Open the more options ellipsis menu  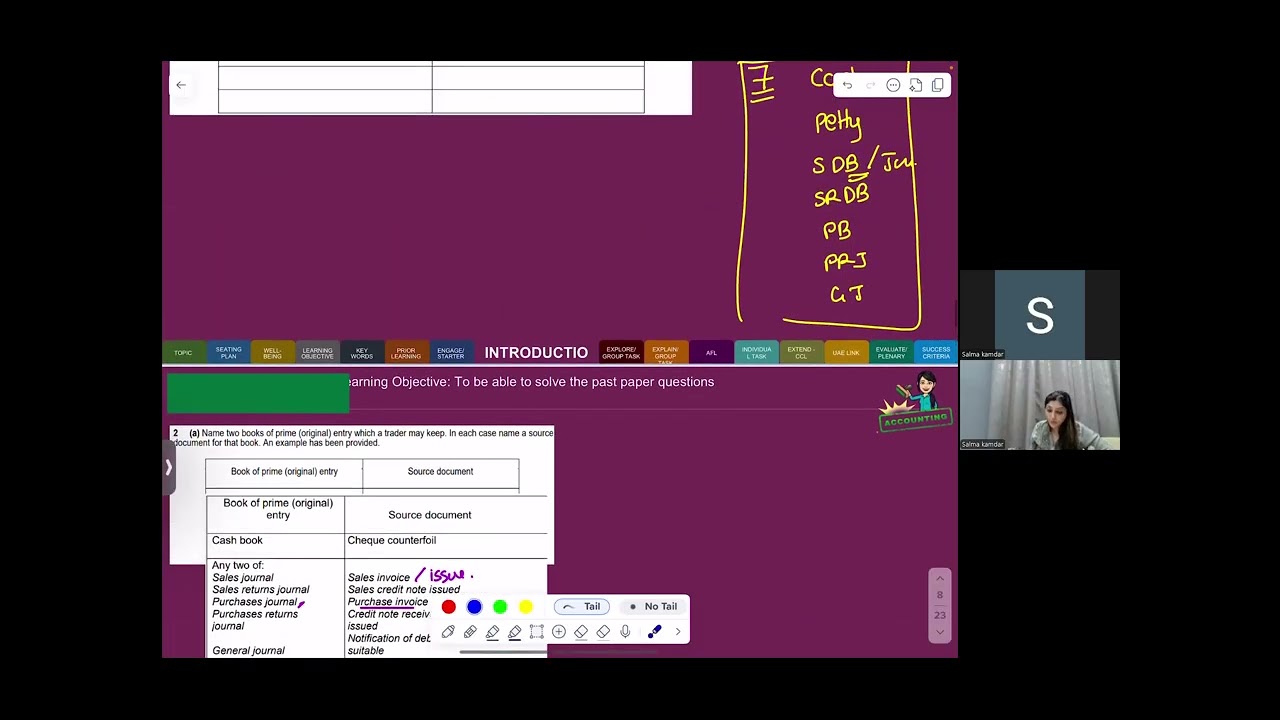[x=893, y=86]
